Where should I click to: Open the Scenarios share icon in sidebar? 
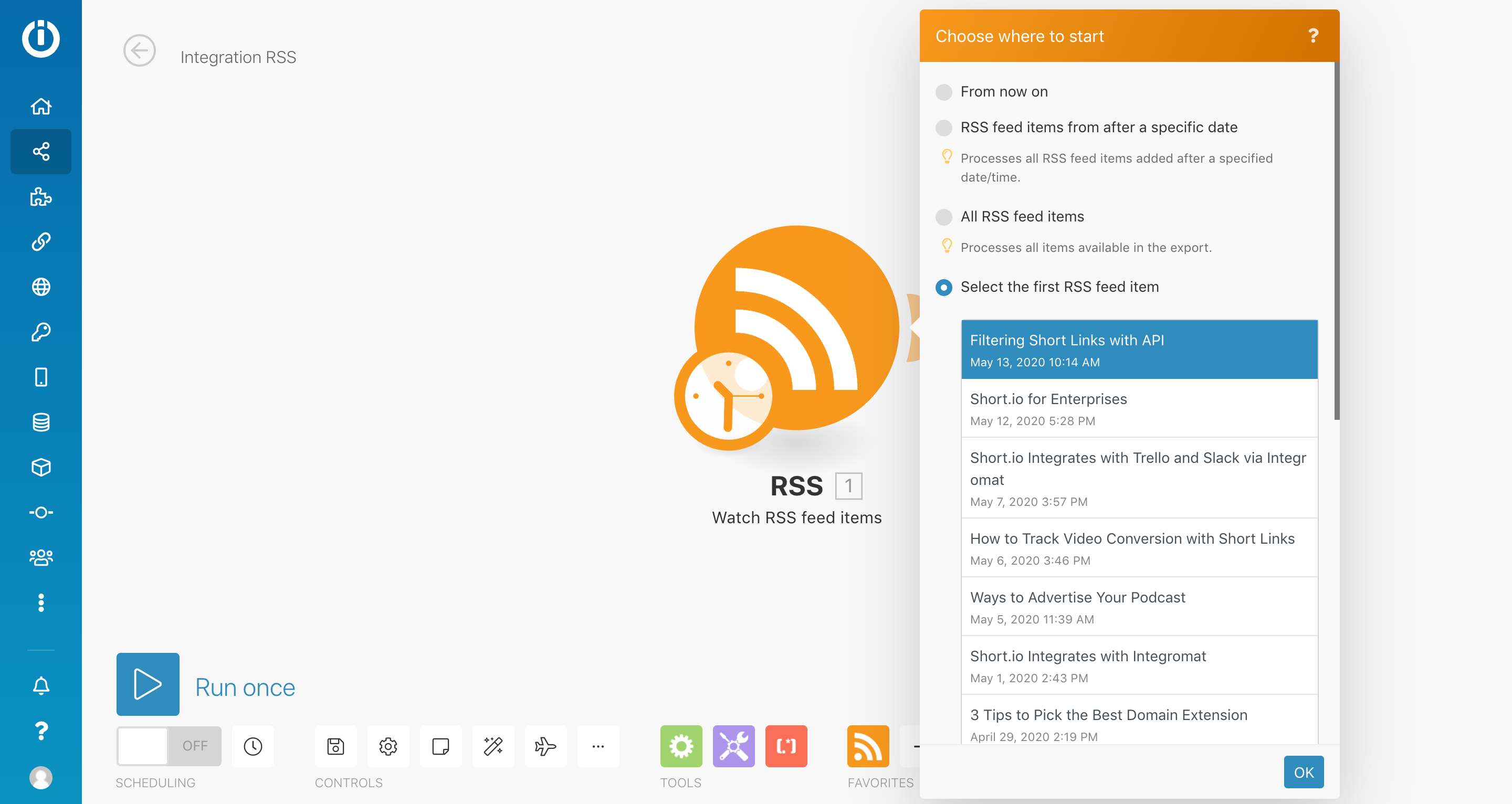(x=40, y=152)
